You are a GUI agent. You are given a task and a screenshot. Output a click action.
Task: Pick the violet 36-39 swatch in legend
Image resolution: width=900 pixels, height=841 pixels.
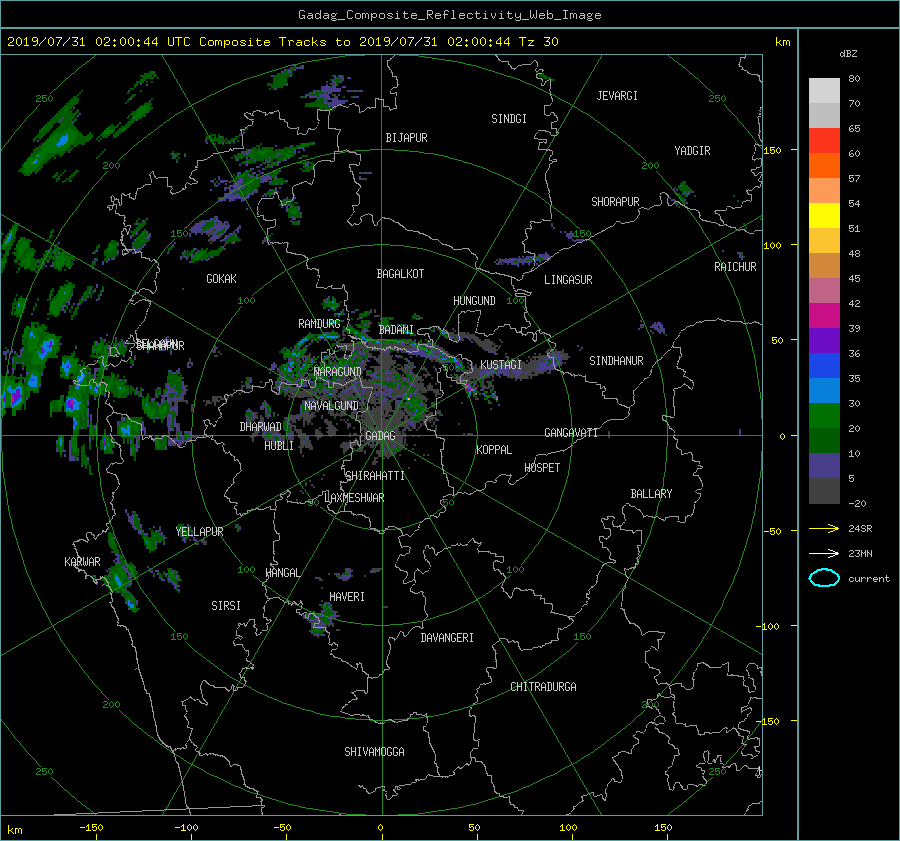click(824, 340)
